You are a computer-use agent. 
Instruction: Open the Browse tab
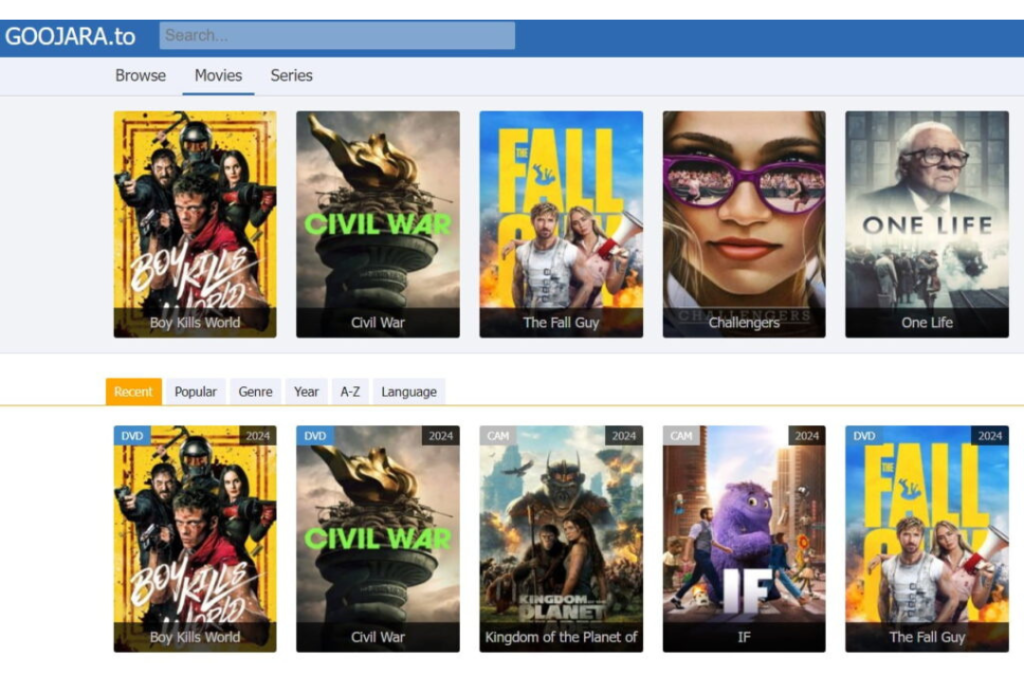[x=140, y=76]
